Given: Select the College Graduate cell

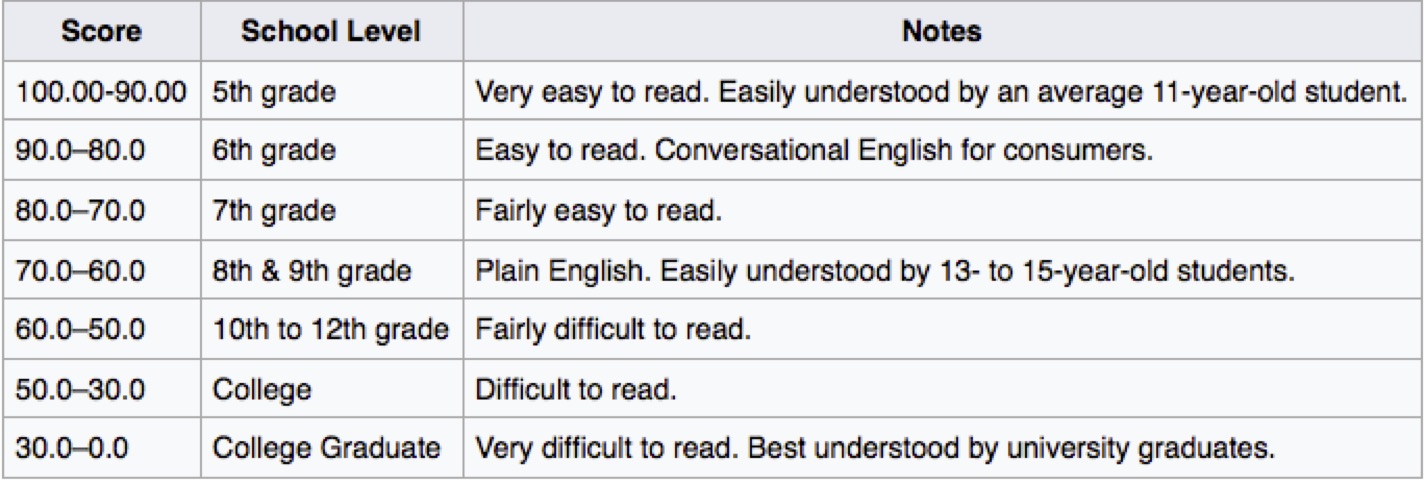Looking at the screenshot, I should [327, 446].
